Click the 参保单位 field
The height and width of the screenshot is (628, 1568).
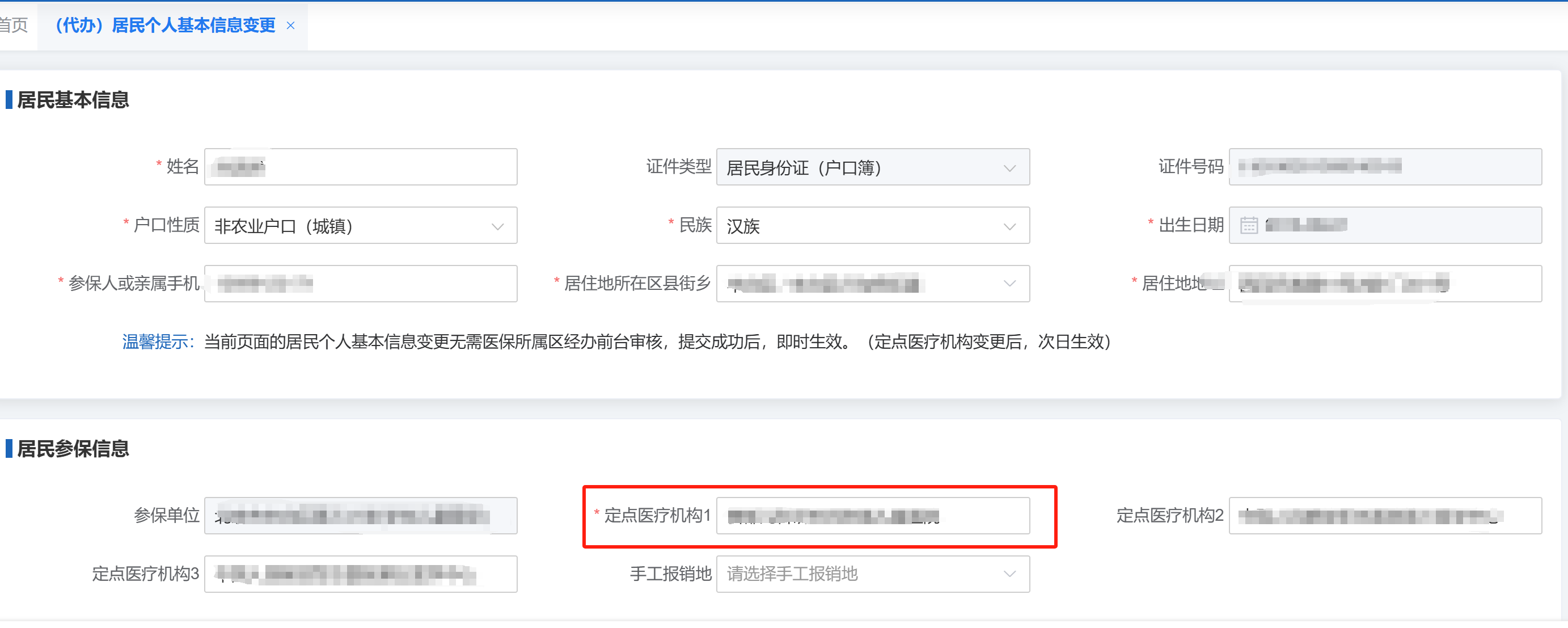(x=360, y=516)
